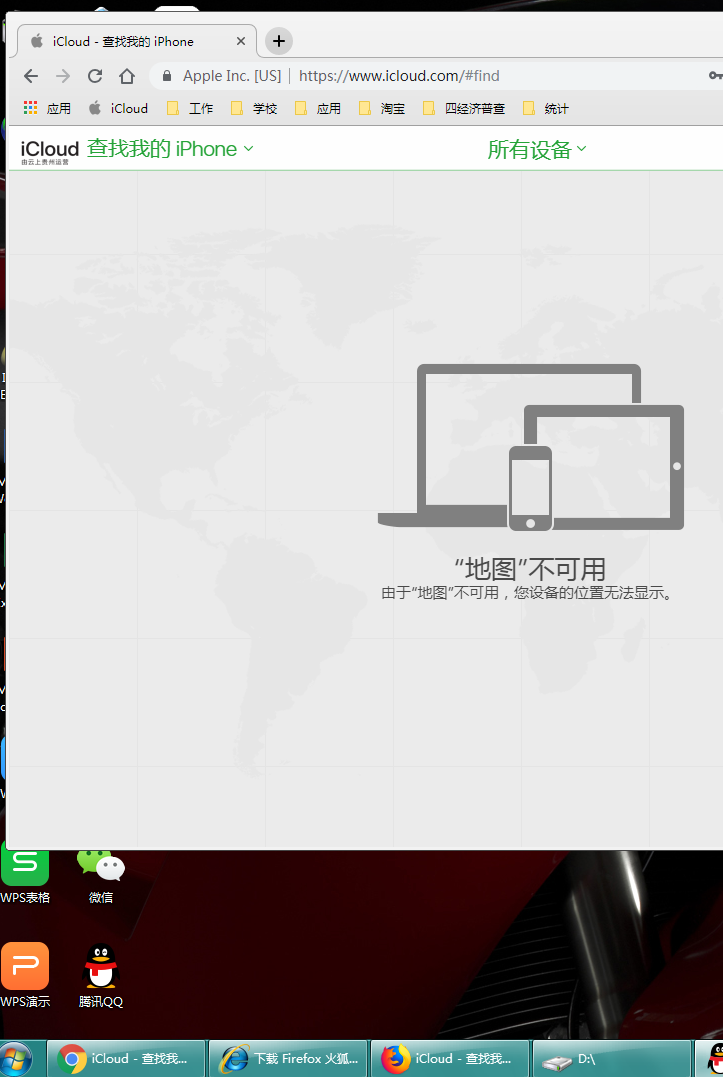Reload the iCloud page
This screenshot has width=723, height=1077.
click(95, 76)
